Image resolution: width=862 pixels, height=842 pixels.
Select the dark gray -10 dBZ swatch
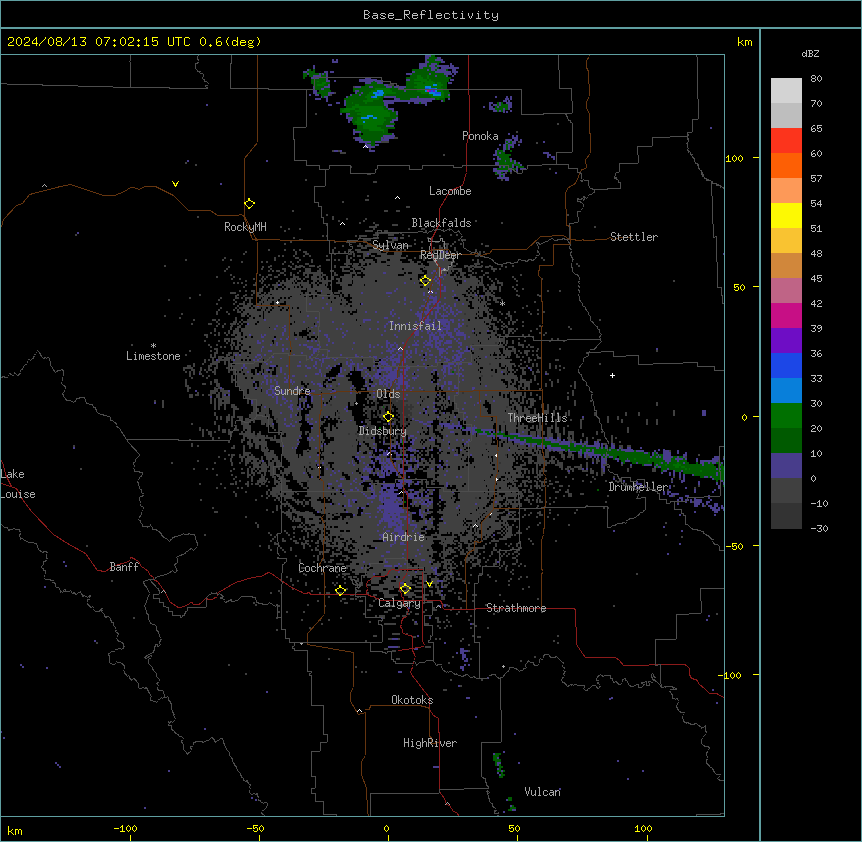(786, 516)
